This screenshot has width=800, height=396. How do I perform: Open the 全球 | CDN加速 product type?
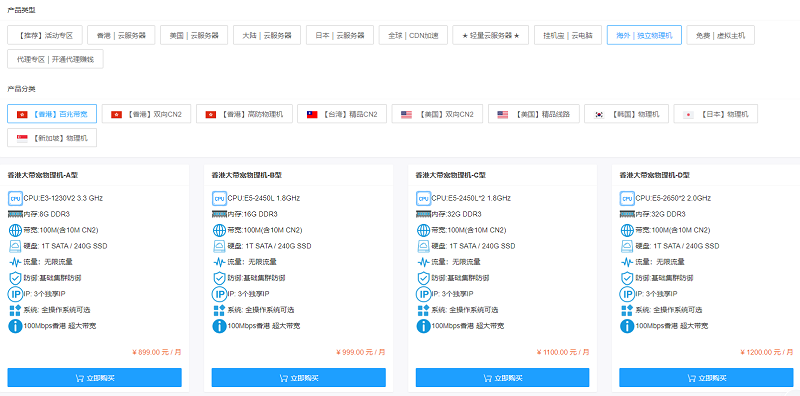point(413,35)
